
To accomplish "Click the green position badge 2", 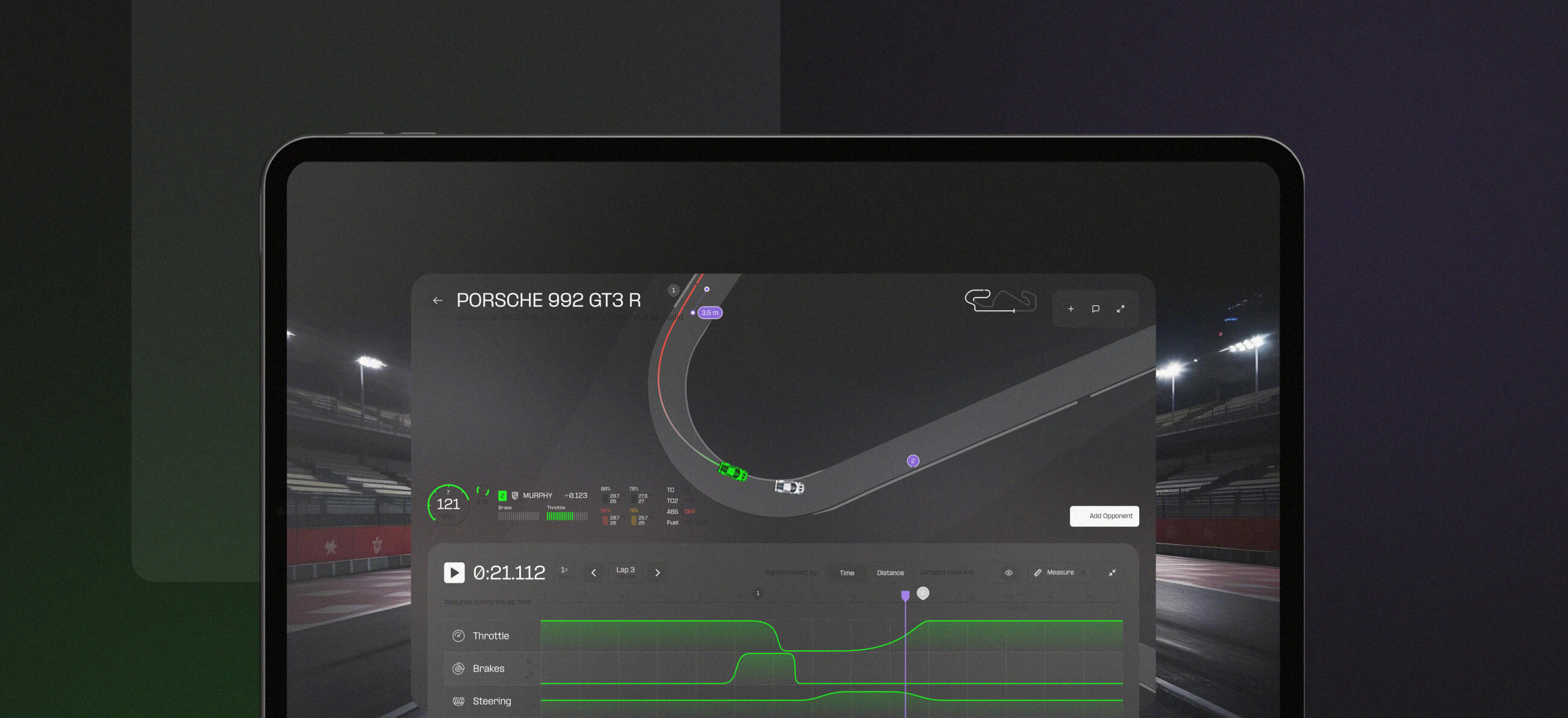I will click(502, 496).
